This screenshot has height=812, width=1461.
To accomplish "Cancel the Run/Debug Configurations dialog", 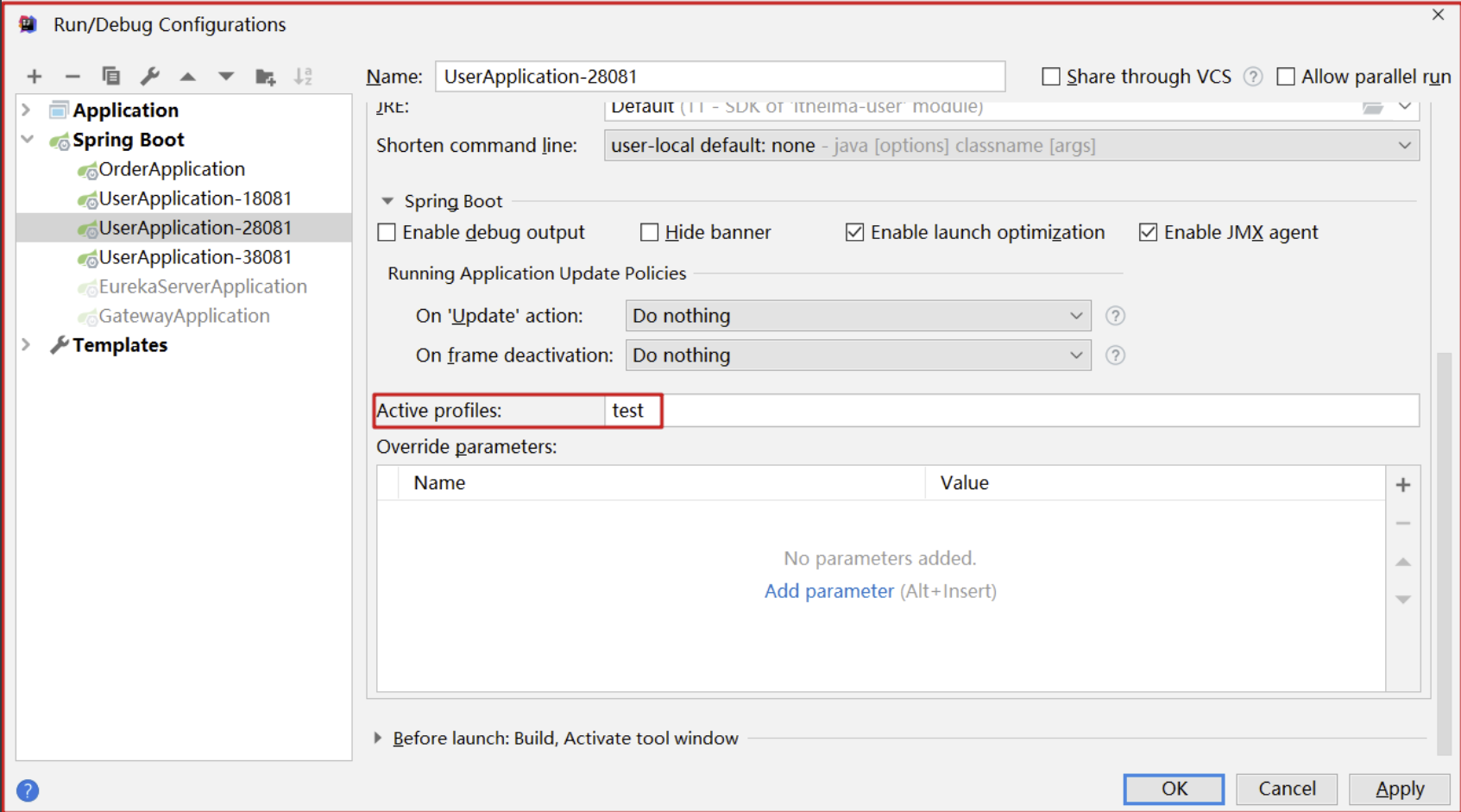I will (x=1287, y=789).
